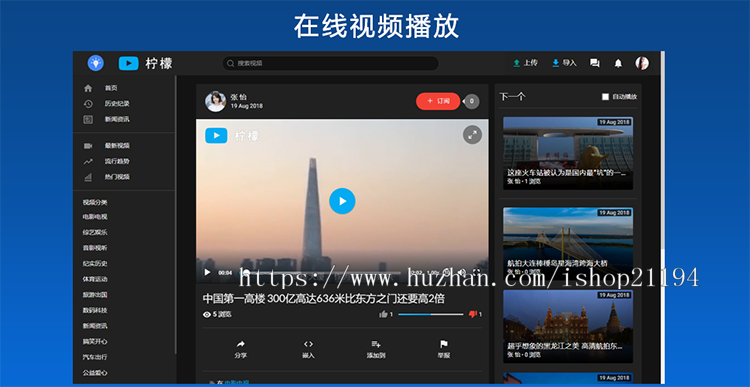Click the trending arrow icon
The height and width of the screenshot is (387, 750).
pos(88,162)
